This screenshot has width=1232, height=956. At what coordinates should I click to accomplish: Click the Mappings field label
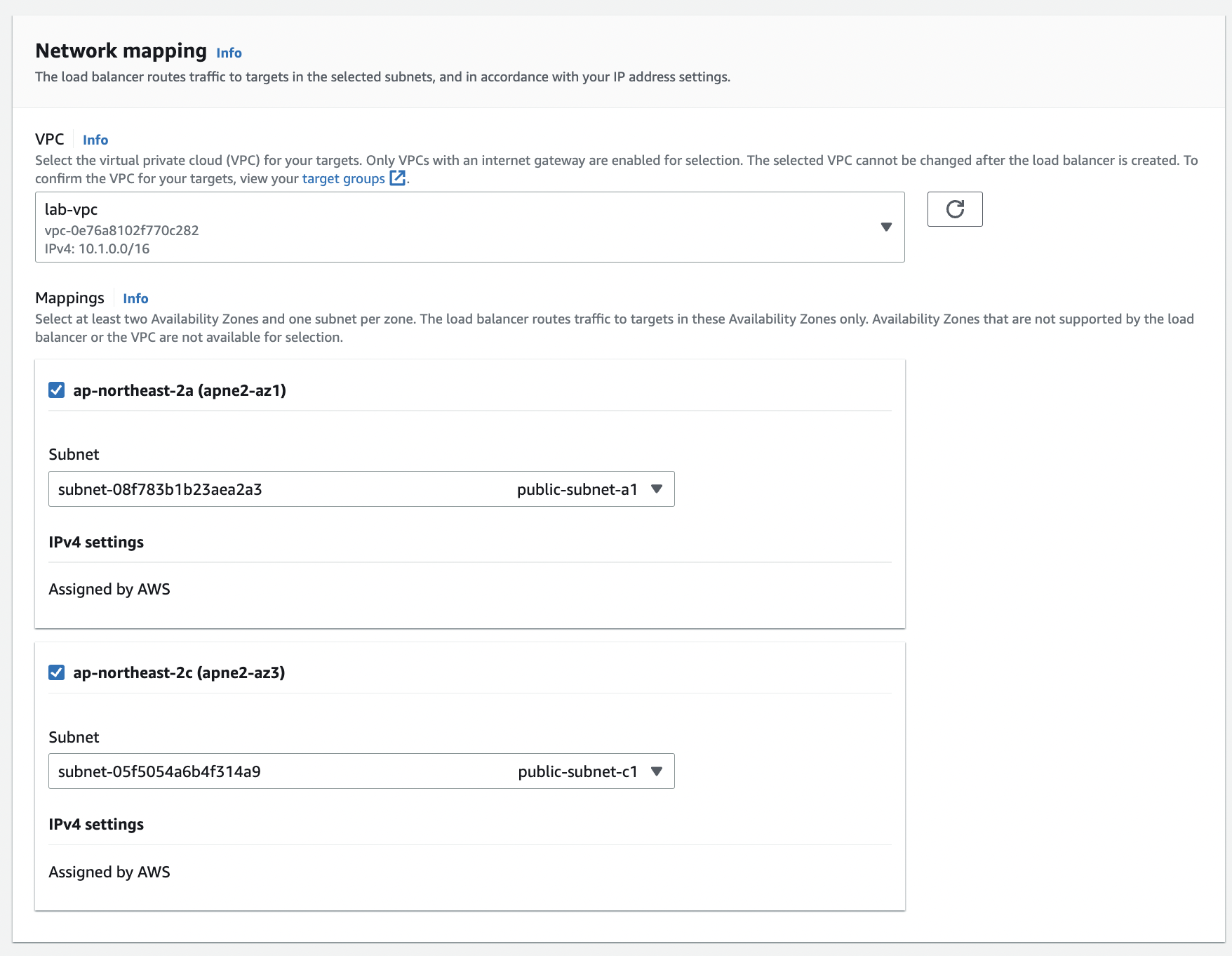pyautogui.click(x=69, y=298)
